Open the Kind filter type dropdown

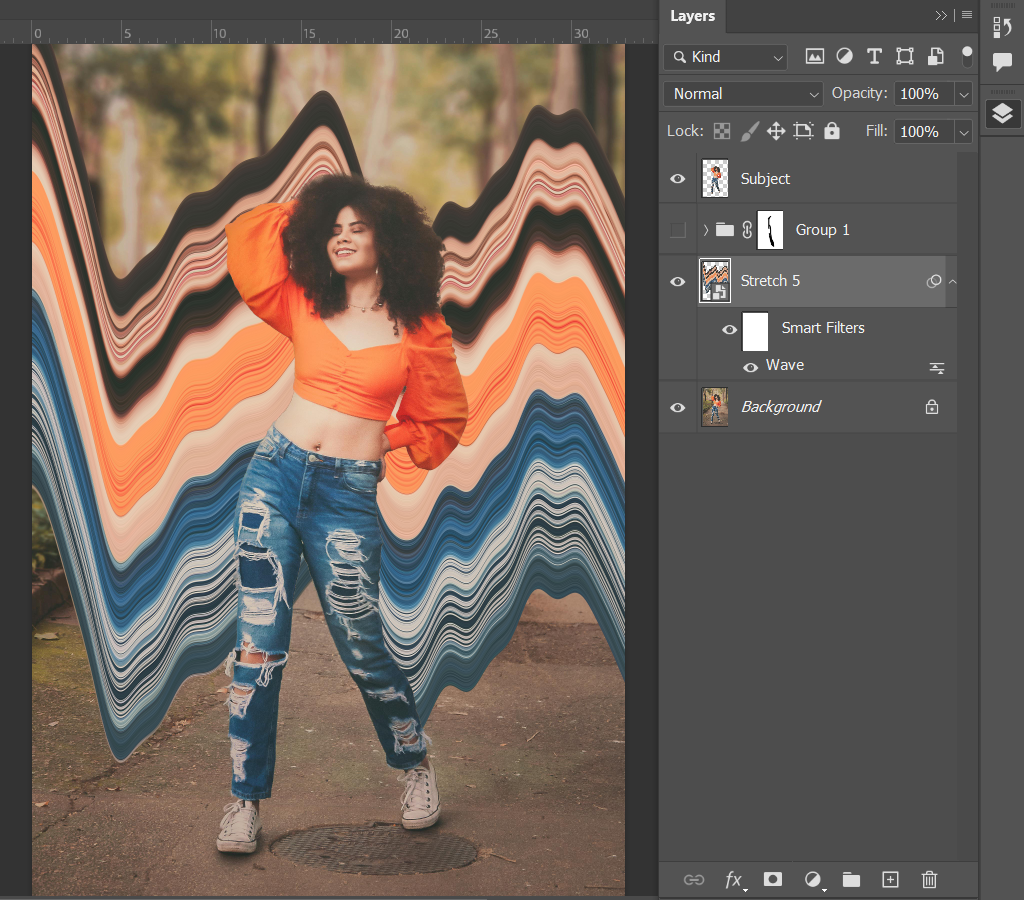725,57
